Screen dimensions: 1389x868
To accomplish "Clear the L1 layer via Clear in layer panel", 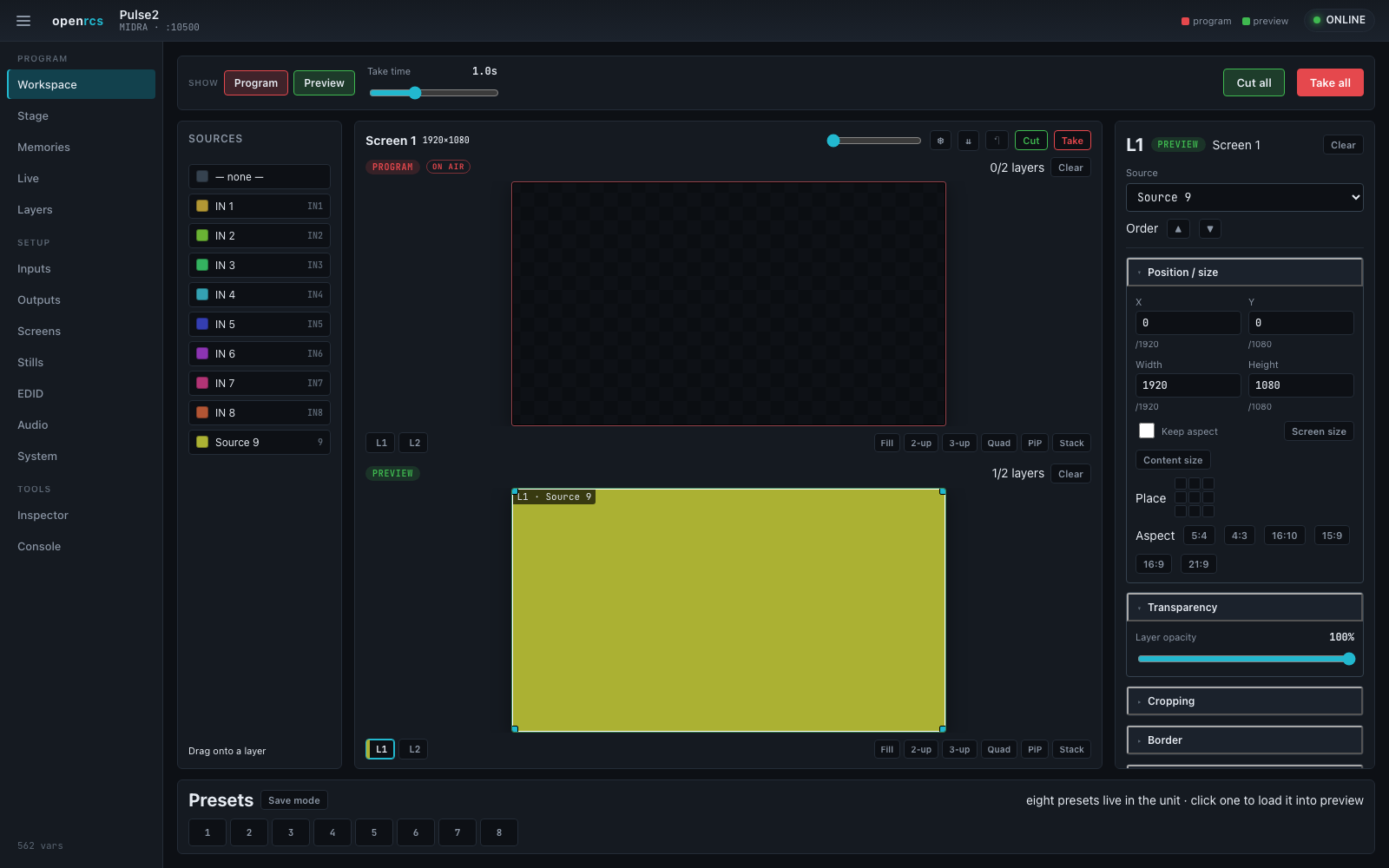I will tap(1343, 145).
